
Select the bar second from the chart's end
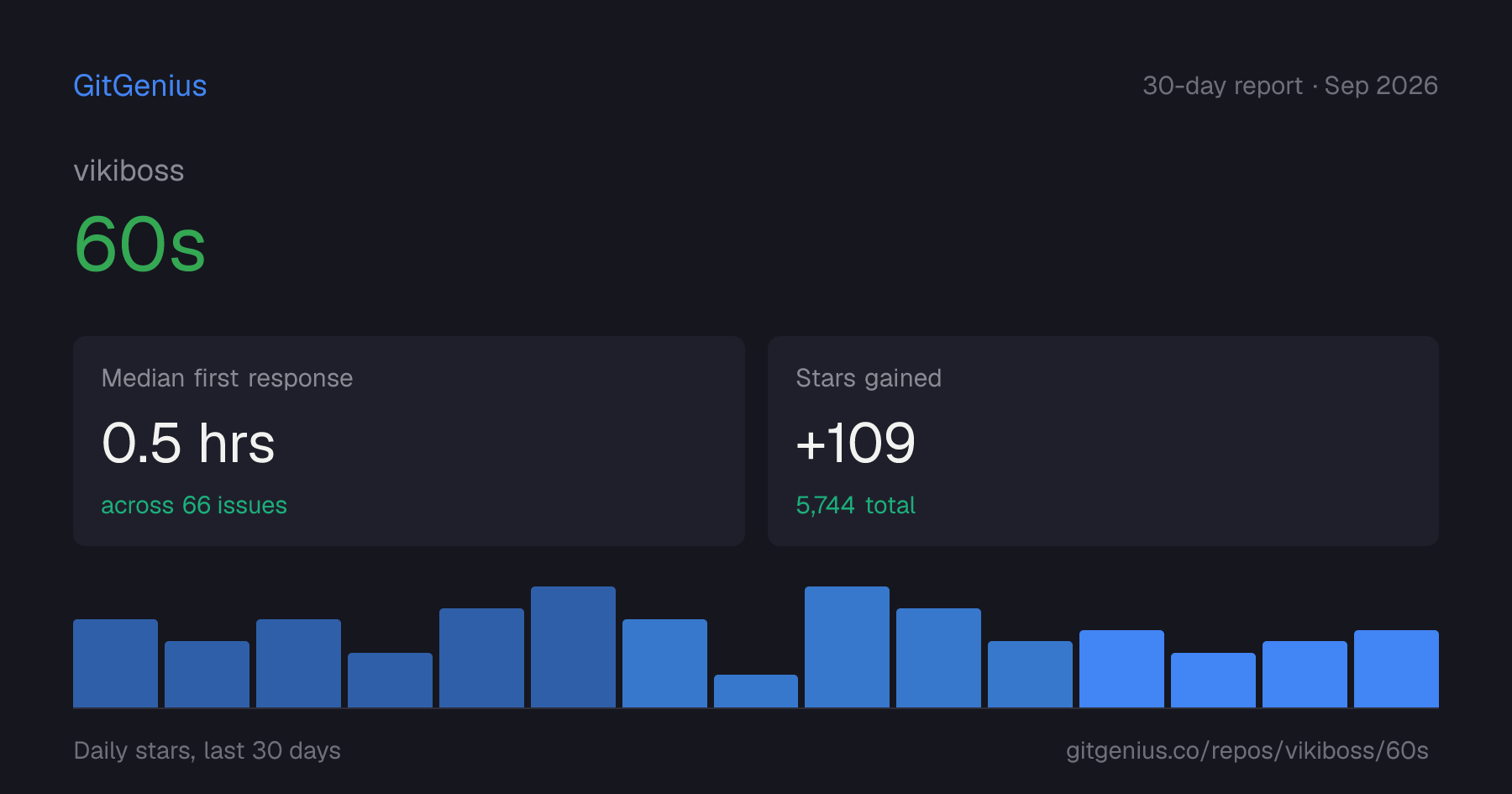1305,674
